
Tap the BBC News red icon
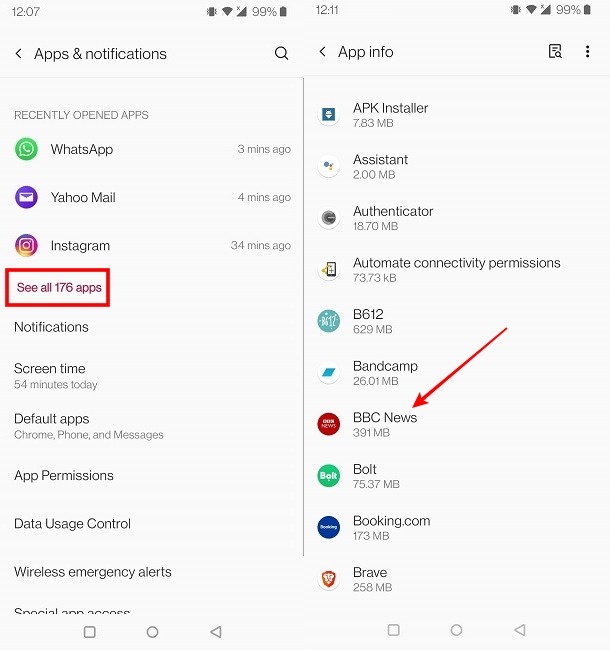[x=329, y=424]
